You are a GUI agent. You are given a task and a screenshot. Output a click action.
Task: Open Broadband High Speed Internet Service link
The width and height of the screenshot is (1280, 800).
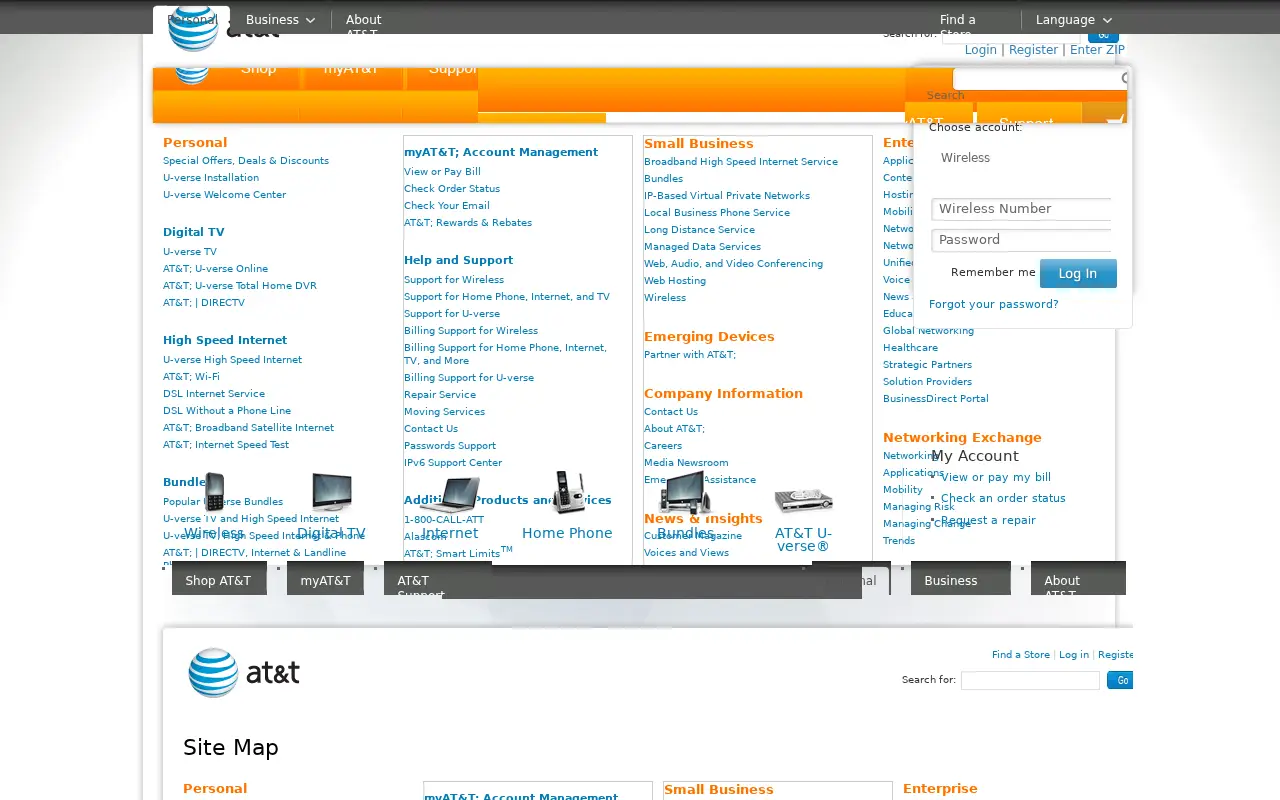741,162
